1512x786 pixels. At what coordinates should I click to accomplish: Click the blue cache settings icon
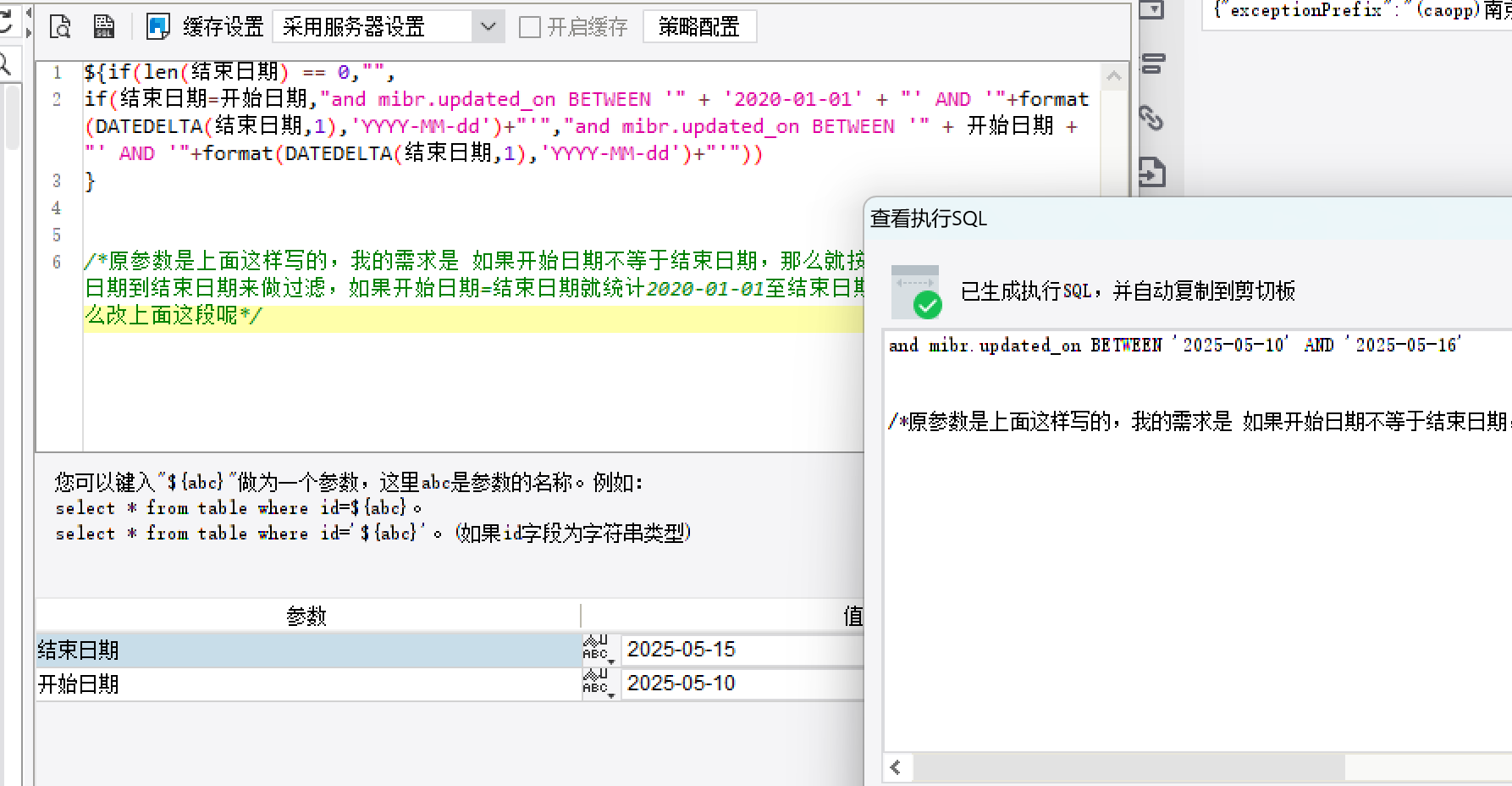tap(158, 26)
